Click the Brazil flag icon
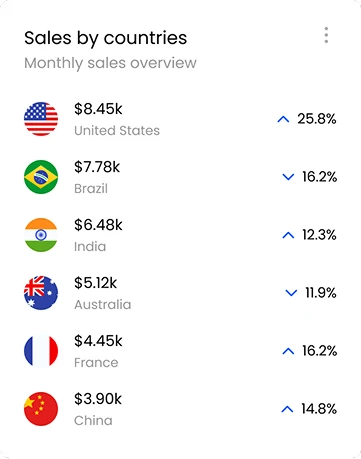361x459 pixels. pyautogui.click(x=41, y=177)
